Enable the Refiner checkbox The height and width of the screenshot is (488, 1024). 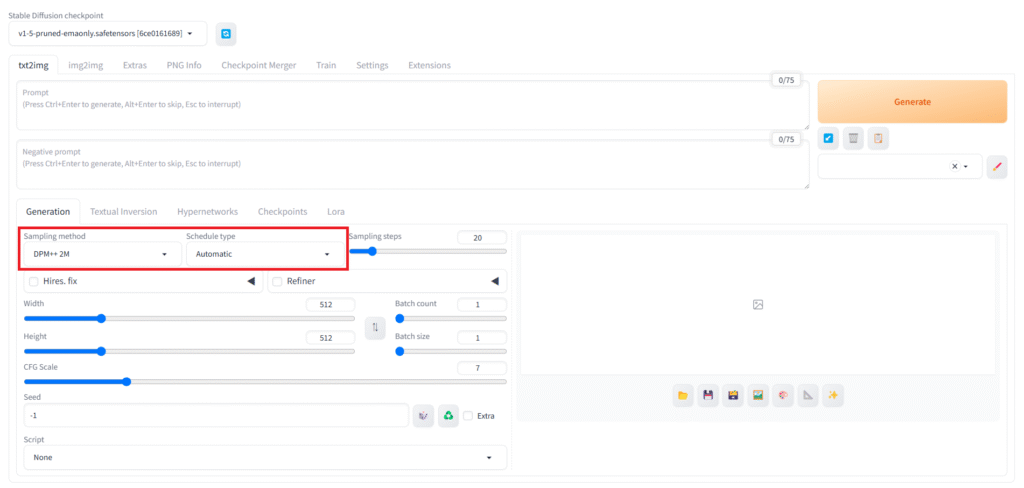(x=278, y=282)
